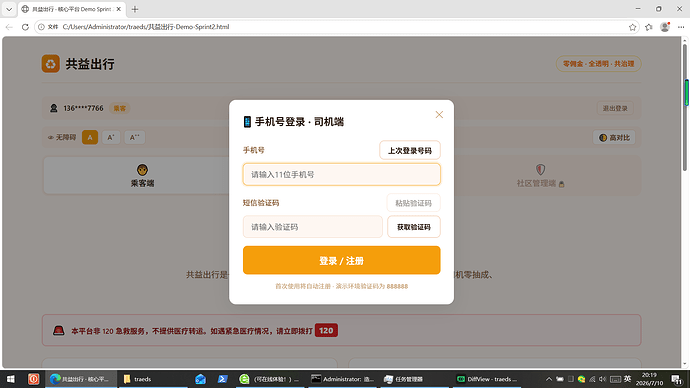Open 任务管理器 from the taskbar
The image size is (690, 388).
[x=415, y=379]
